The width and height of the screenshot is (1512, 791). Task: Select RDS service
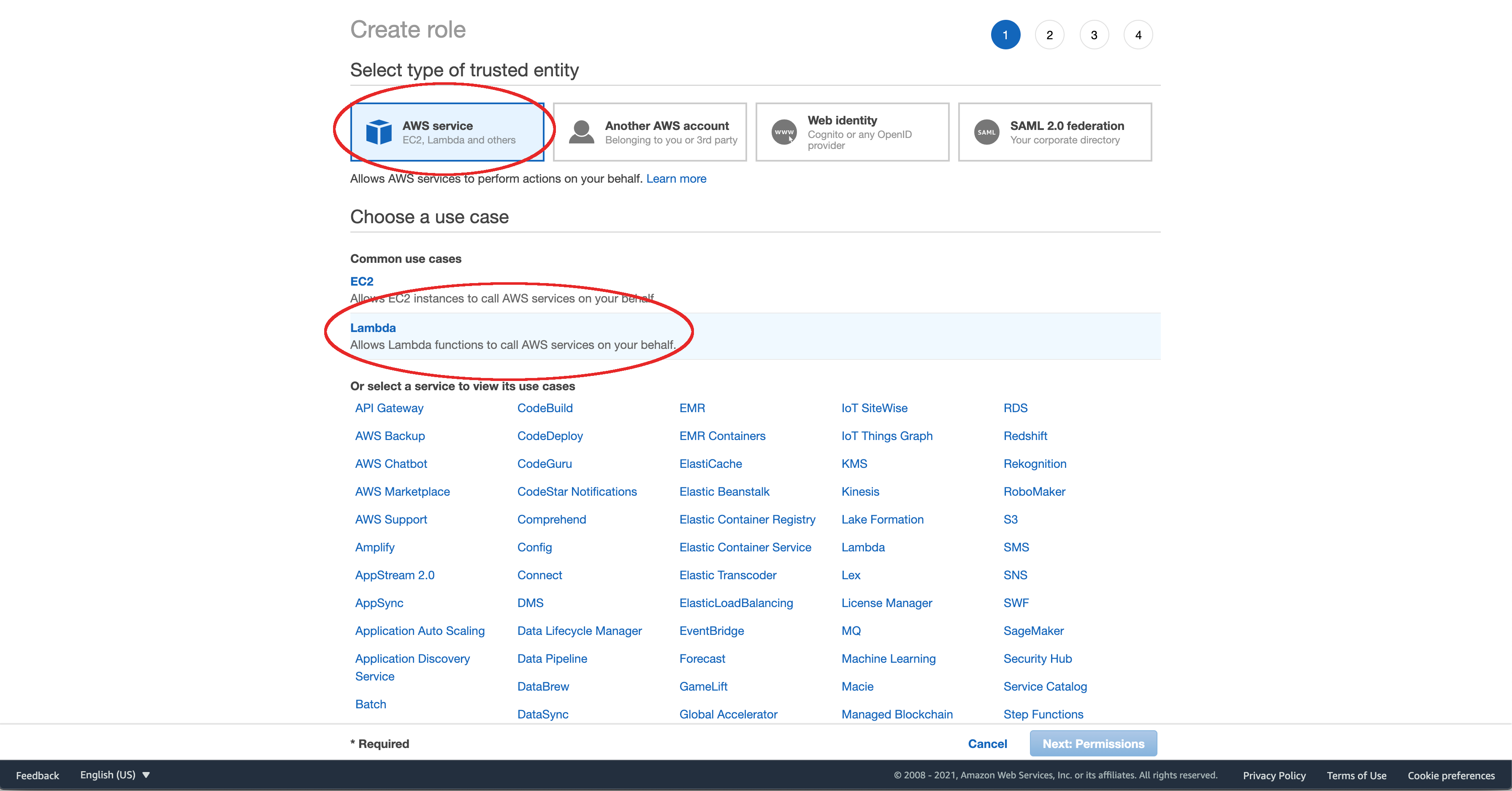1015,408
